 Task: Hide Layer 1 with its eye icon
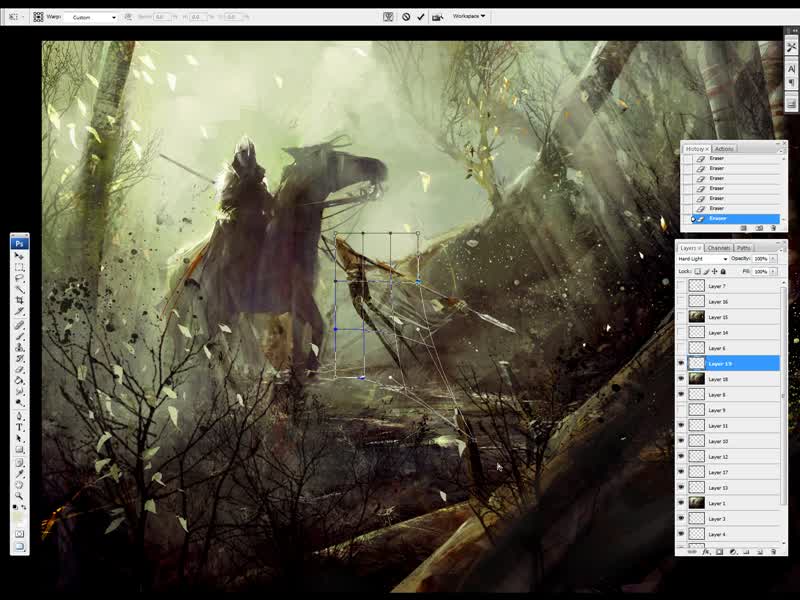click(x=681, y=503)
